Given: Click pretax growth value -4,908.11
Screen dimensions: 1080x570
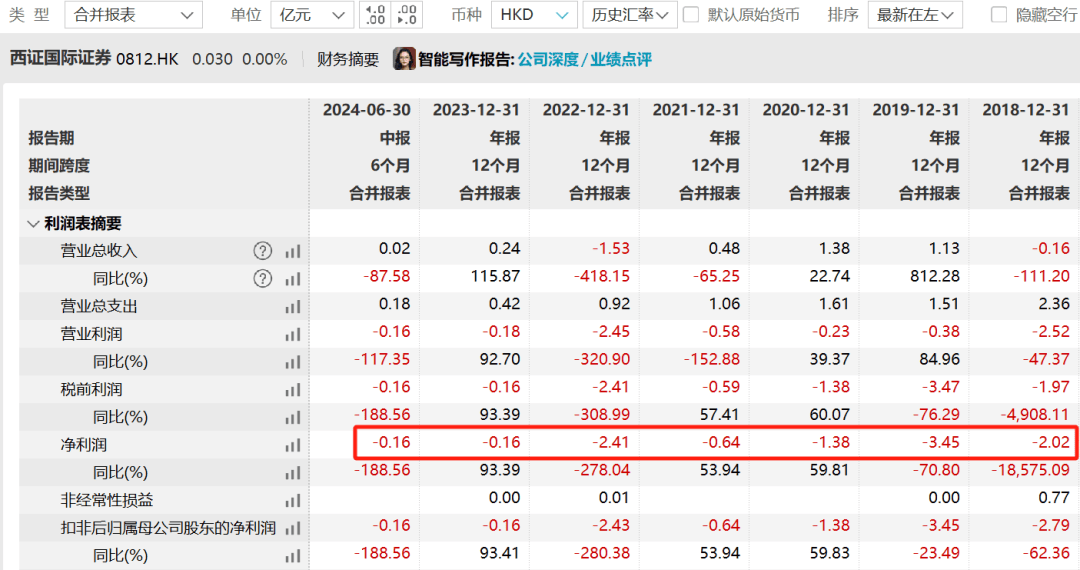Looking at the screenshot, I should pyautogui.click(x=1035, y=414).
